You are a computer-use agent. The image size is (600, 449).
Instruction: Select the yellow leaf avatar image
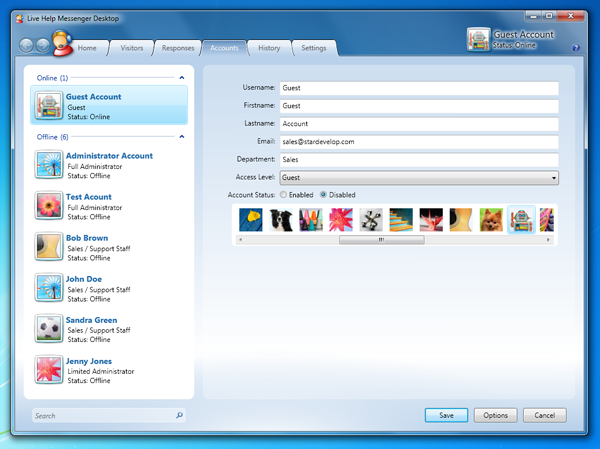tap(251, 220)
